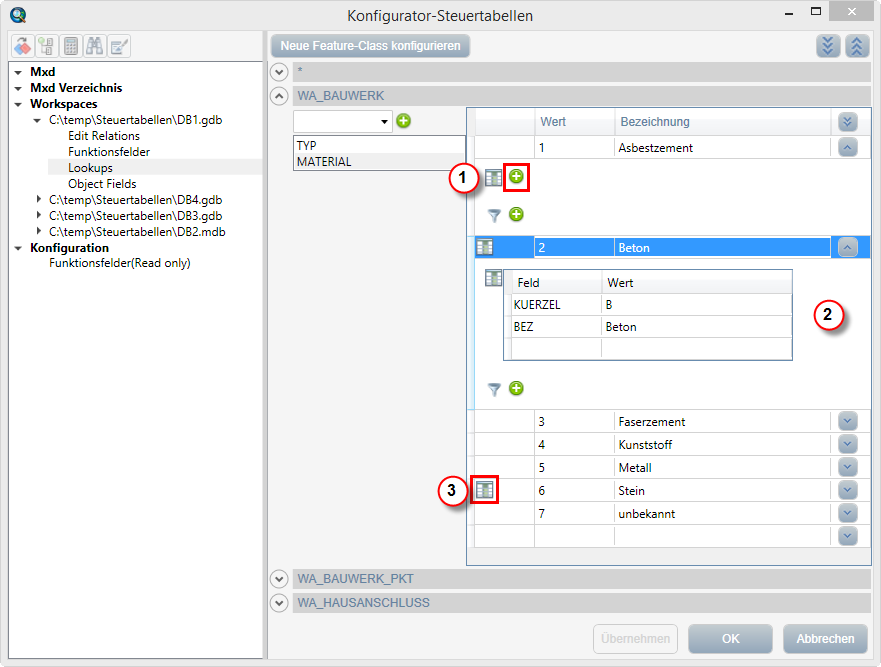Click green plus beside the field combo box
The width and height of the screenshot is (881, 667).
[404, 121]
